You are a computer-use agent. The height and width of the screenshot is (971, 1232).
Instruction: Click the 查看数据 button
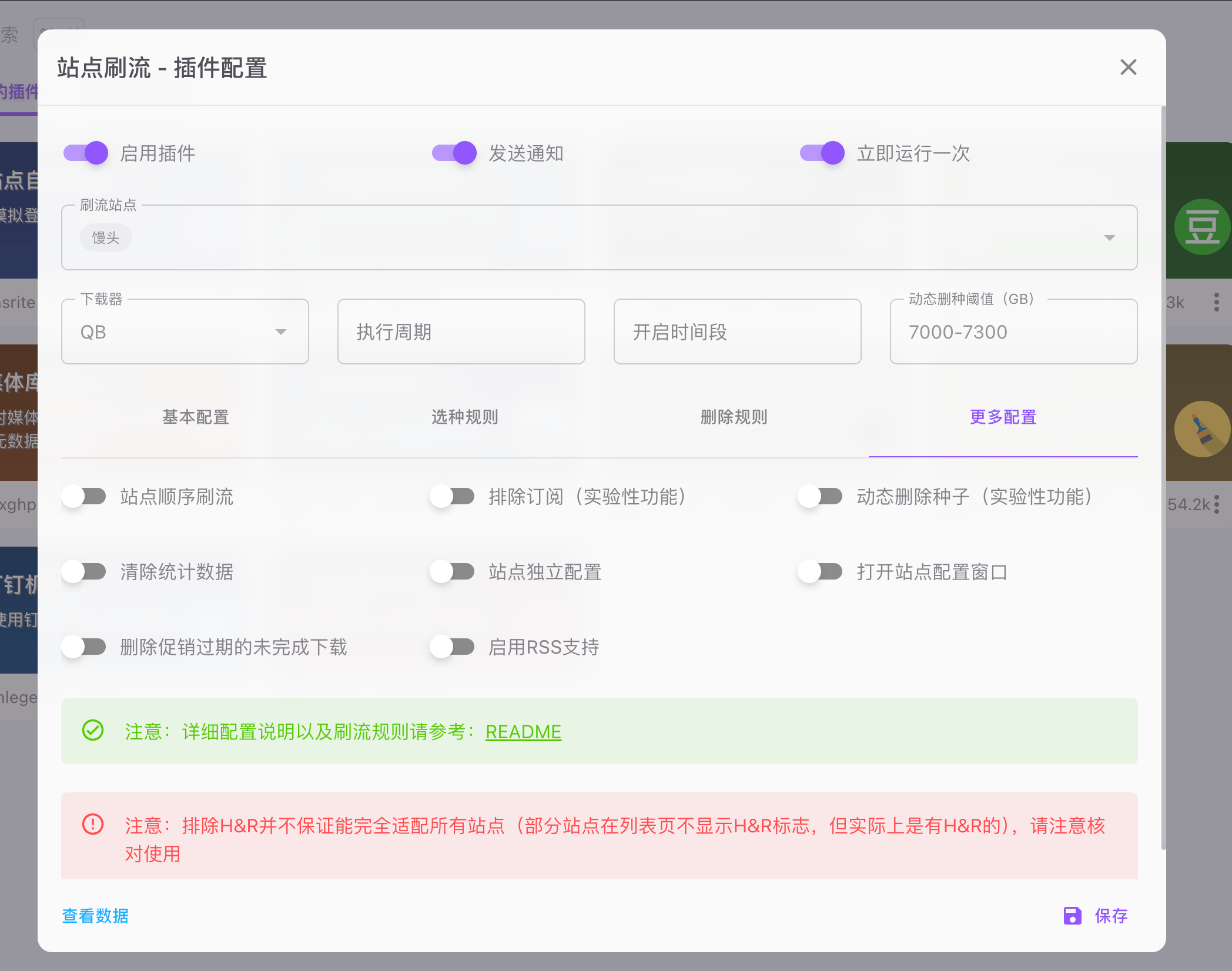coord(95,916)
